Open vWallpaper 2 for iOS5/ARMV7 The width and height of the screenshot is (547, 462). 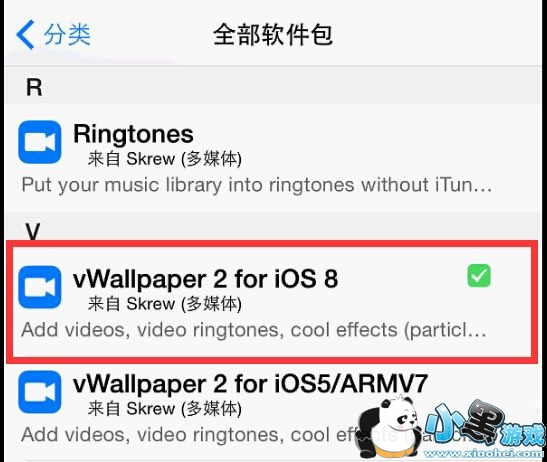[x=250, y=384]
